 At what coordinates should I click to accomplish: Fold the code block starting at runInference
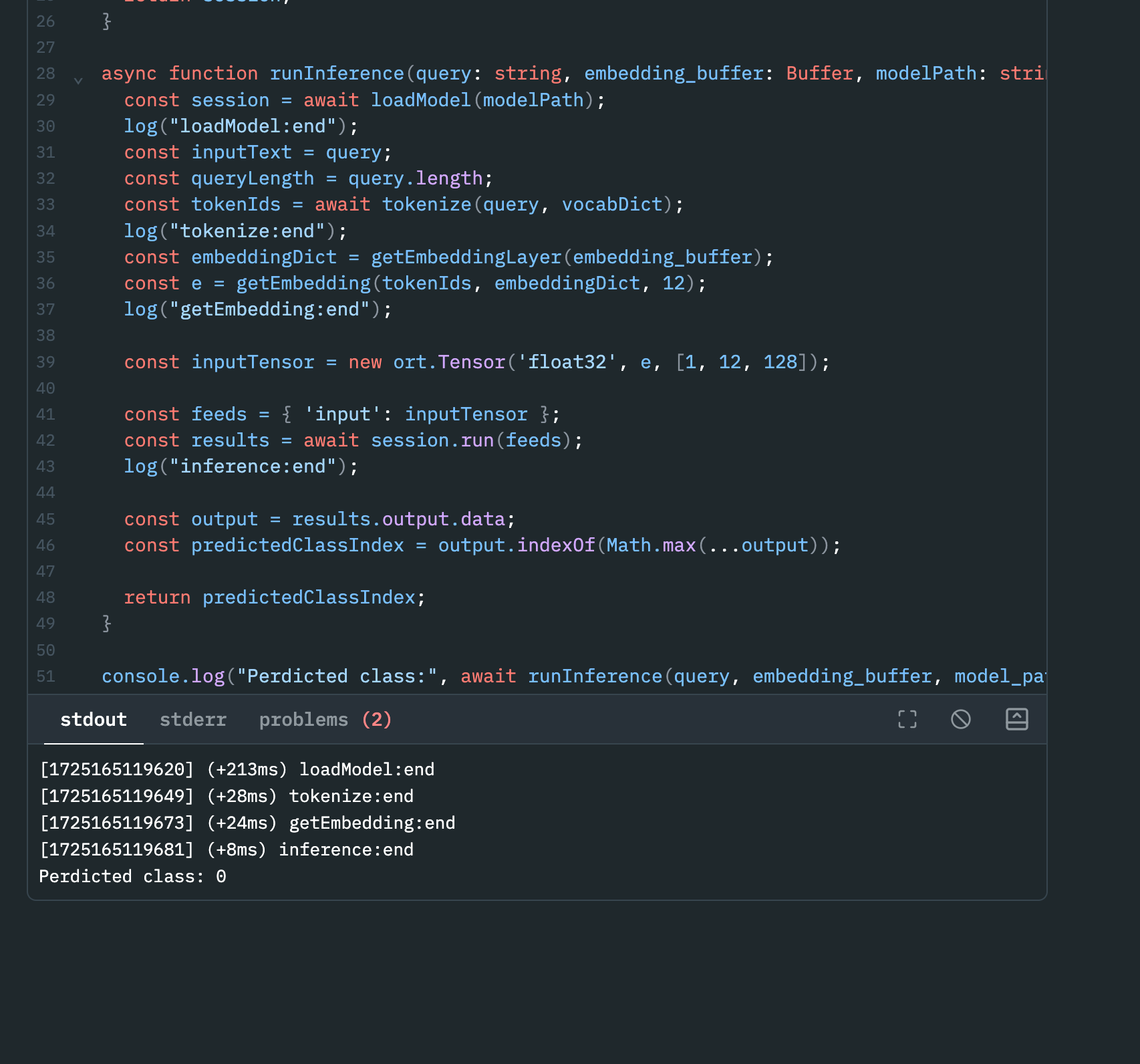[78, 80]
